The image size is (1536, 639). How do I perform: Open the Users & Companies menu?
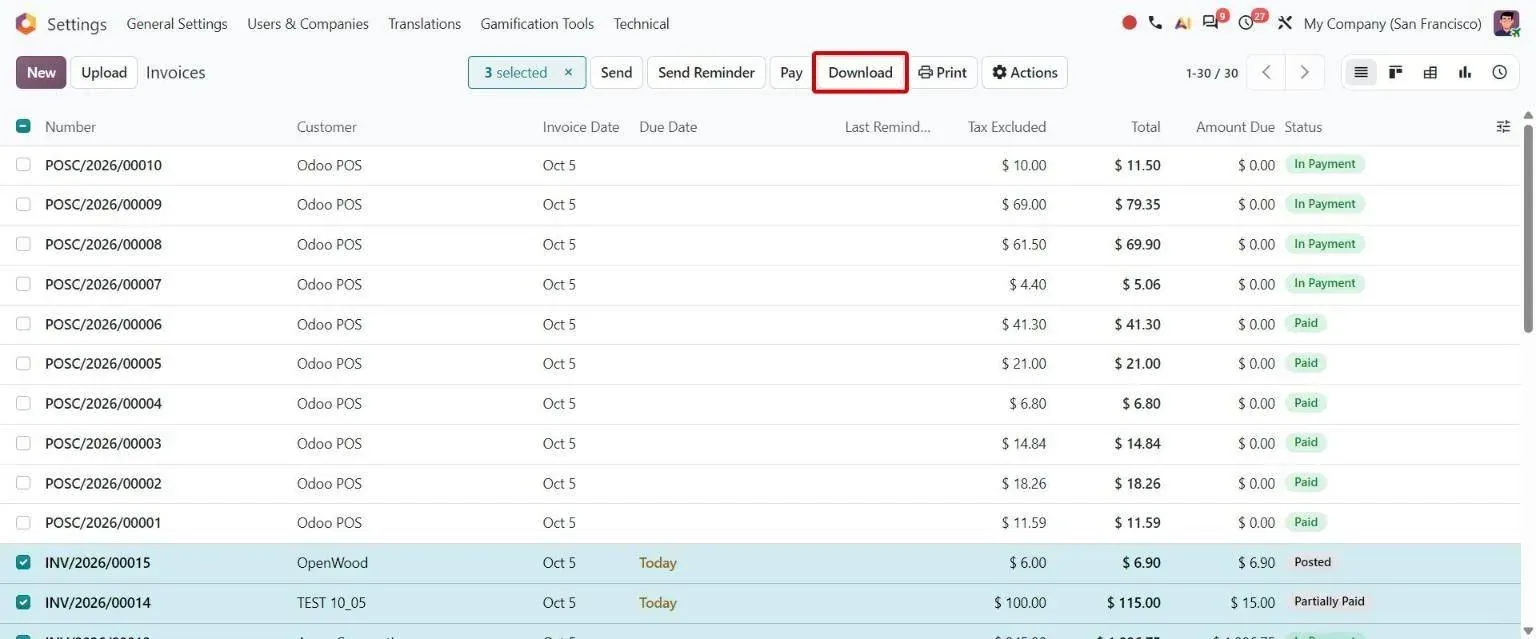[x=308, y=23]
